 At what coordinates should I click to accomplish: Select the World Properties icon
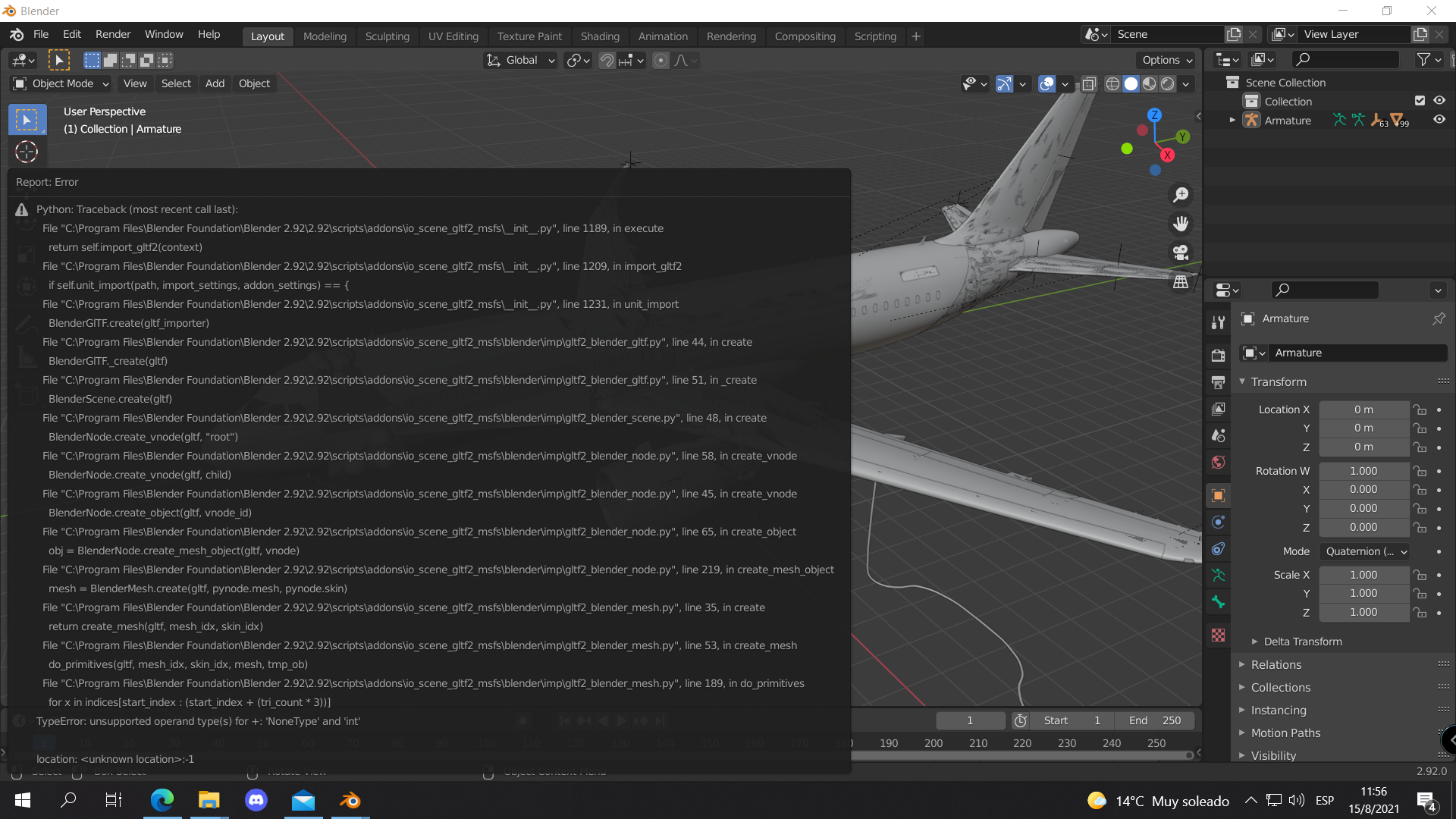pos(1219,462)
